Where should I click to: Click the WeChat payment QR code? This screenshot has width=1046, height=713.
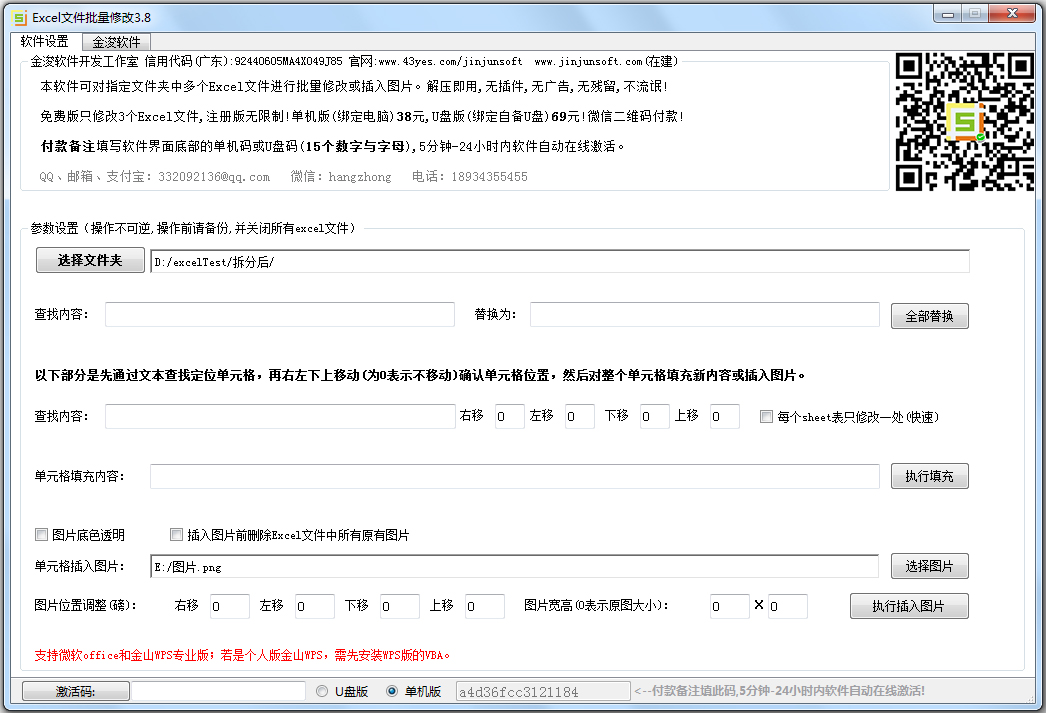pos(965,122)
